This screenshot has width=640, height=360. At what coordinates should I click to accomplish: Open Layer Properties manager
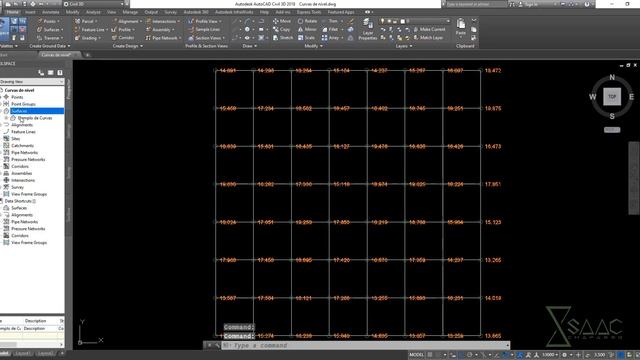click(368, 30)
